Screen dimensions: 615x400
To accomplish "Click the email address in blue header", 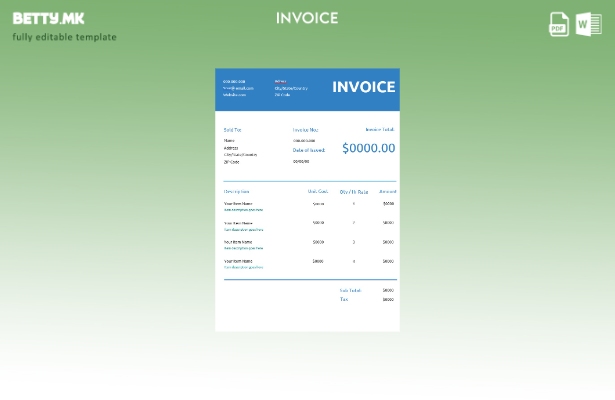I will 239,88.
